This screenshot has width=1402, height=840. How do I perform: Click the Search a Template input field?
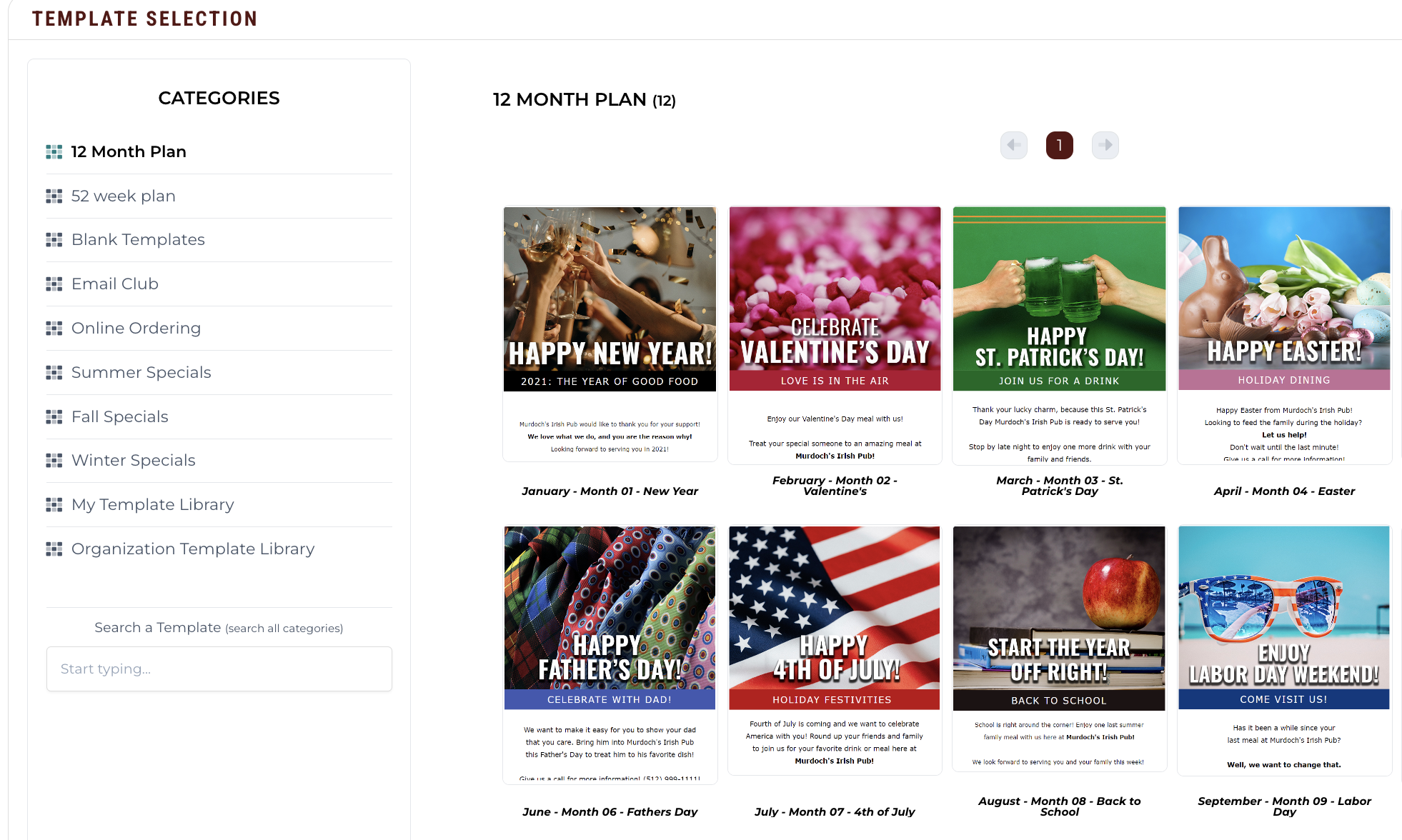tap(219, 669)
